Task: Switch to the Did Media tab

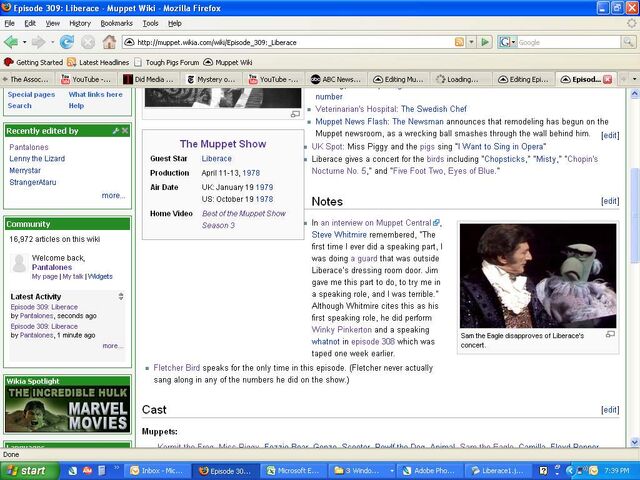Action: point(149,79)
